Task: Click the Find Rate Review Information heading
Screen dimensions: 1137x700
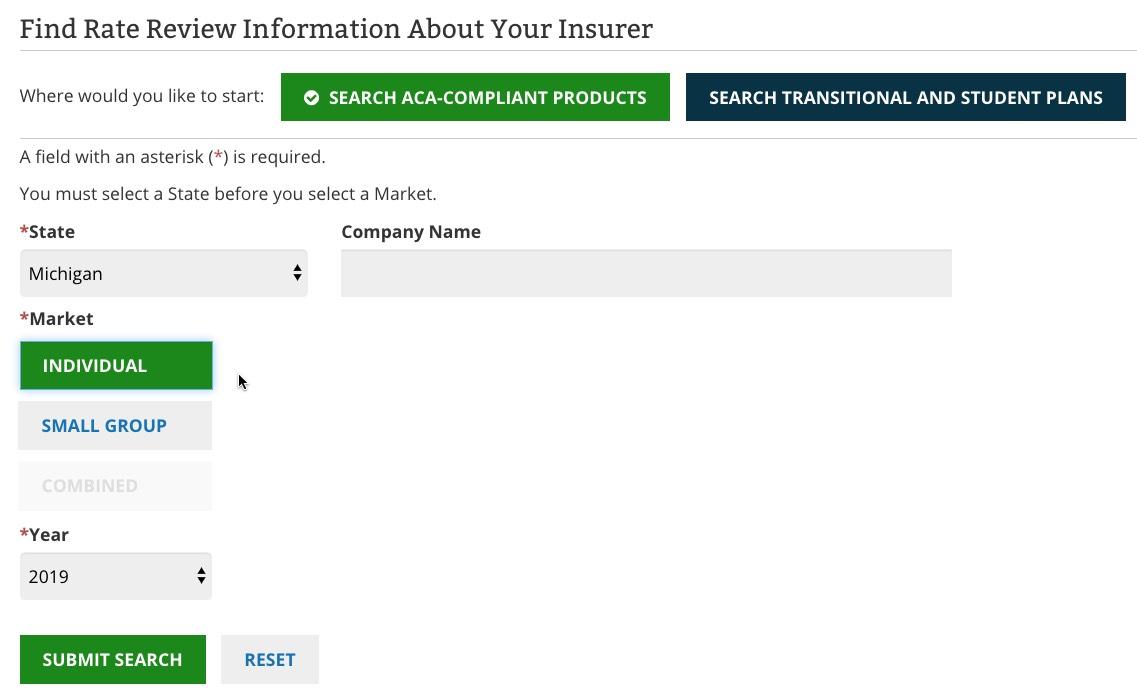Action: (x=336, y=29)
